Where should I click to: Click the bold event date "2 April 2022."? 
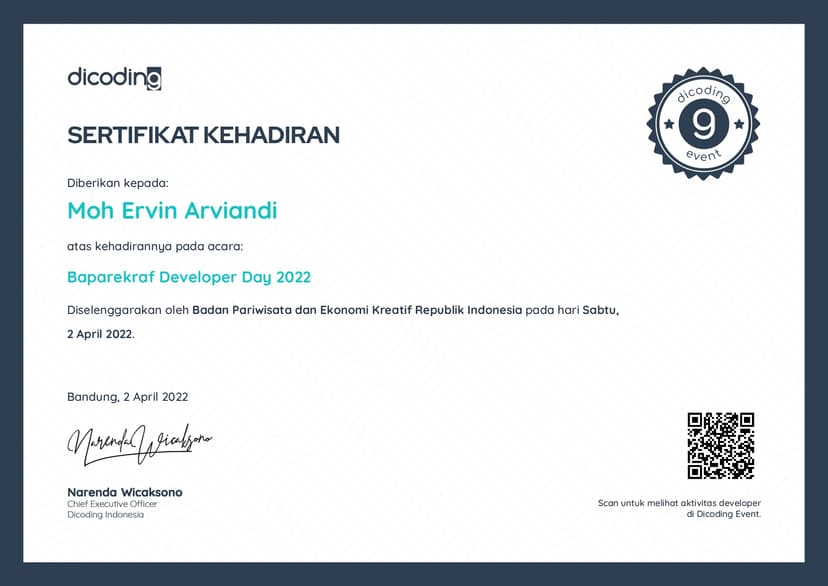point(100,334)
